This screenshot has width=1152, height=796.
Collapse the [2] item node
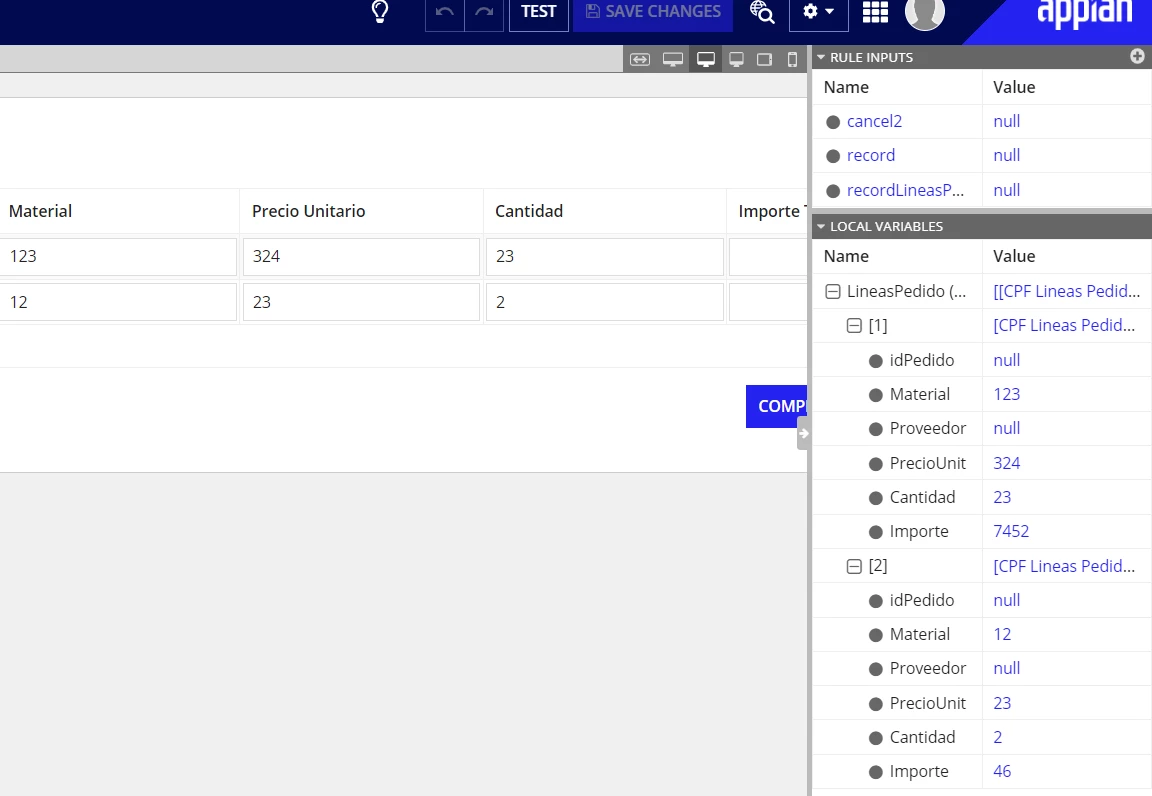click(854, 567)
